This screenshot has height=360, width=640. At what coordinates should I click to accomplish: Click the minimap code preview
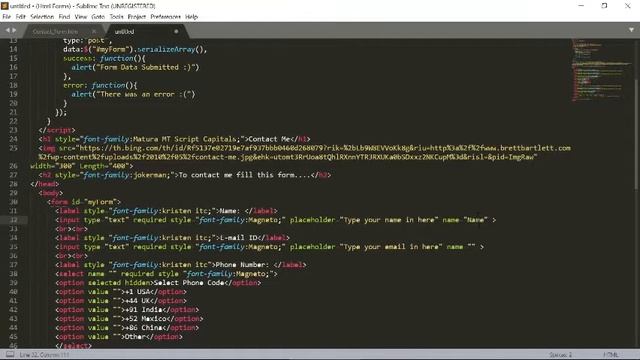601,70
